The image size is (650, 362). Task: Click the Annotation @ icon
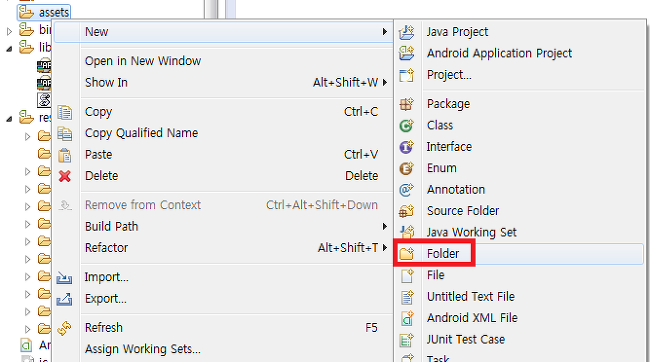click(x=406, y=190)
